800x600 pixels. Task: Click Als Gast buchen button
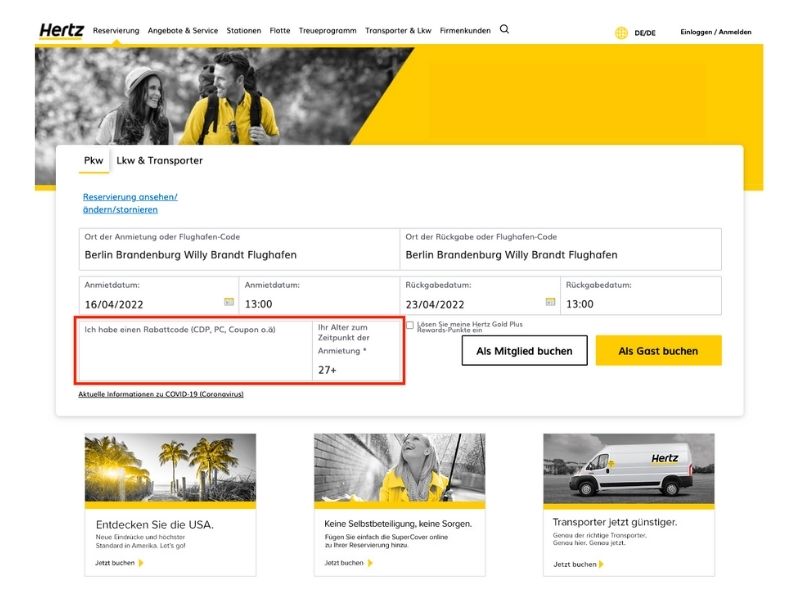tap(659, 351)
